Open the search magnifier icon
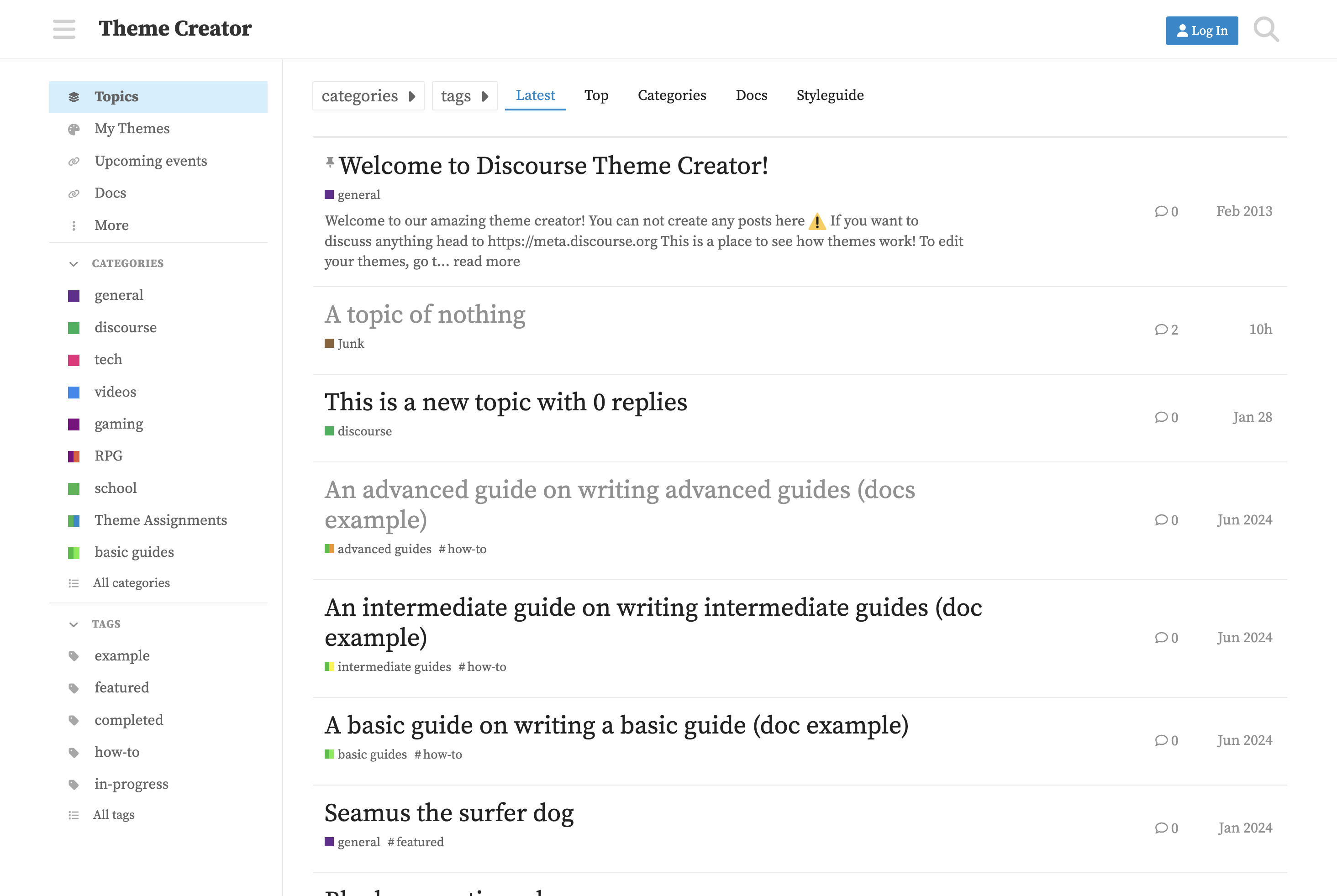1337x896 pixels. coord(1266,30)
